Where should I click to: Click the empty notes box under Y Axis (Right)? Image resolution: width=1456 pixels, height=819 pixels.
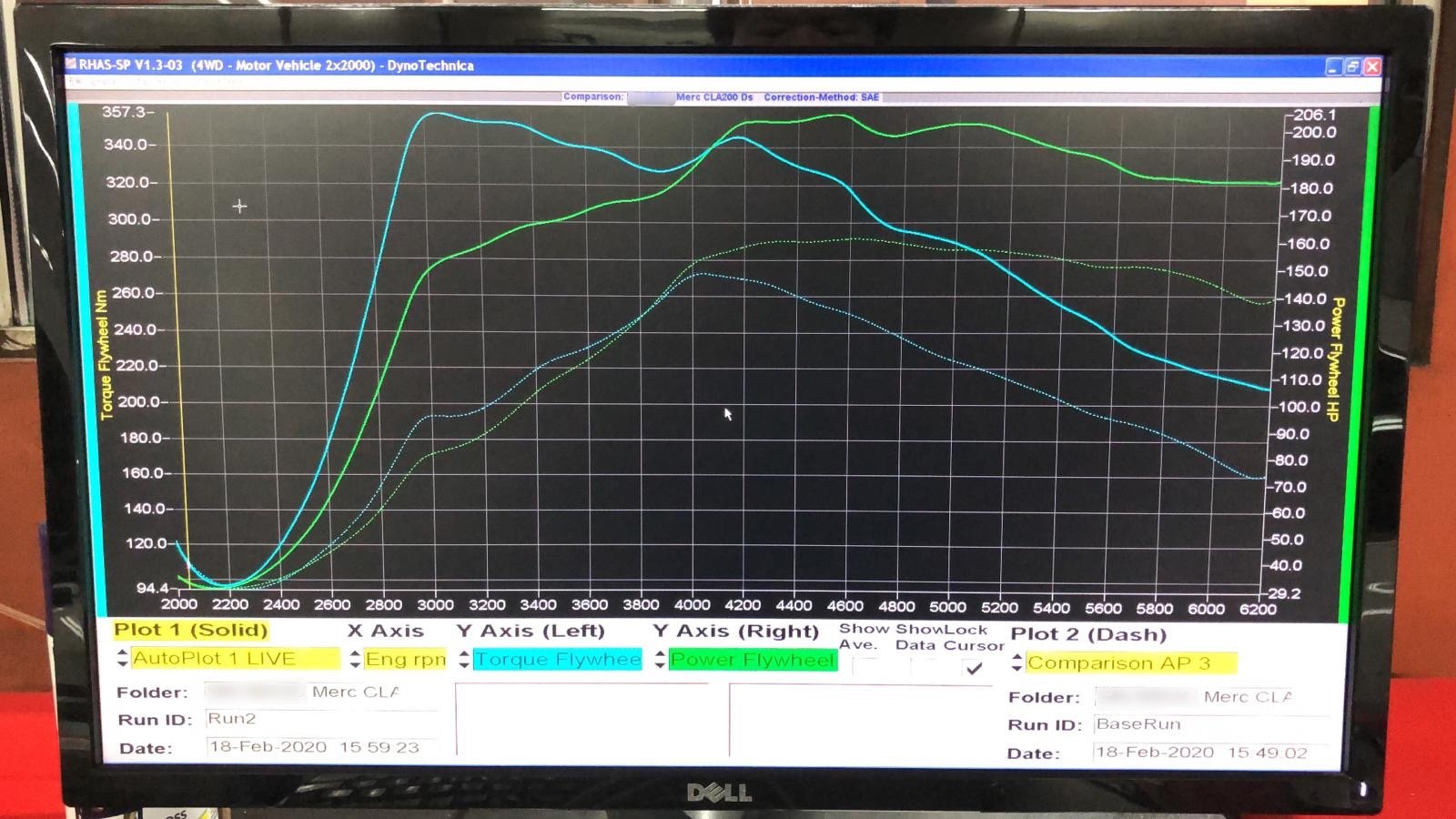(x=860, y=721)
